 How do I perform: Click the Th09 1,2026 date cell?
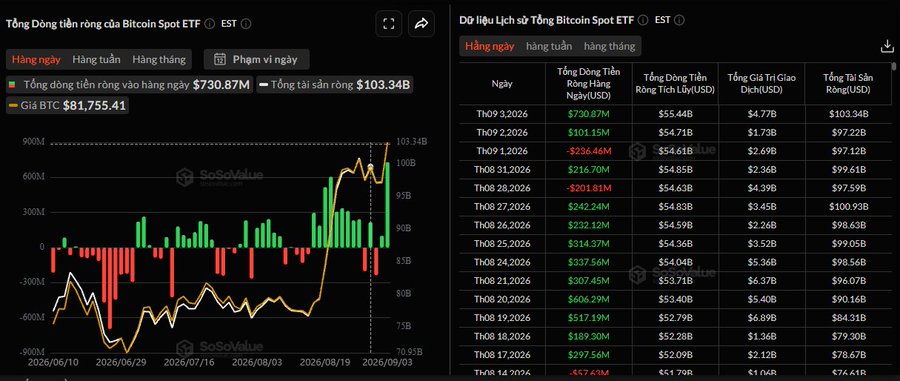pos(501,151)
